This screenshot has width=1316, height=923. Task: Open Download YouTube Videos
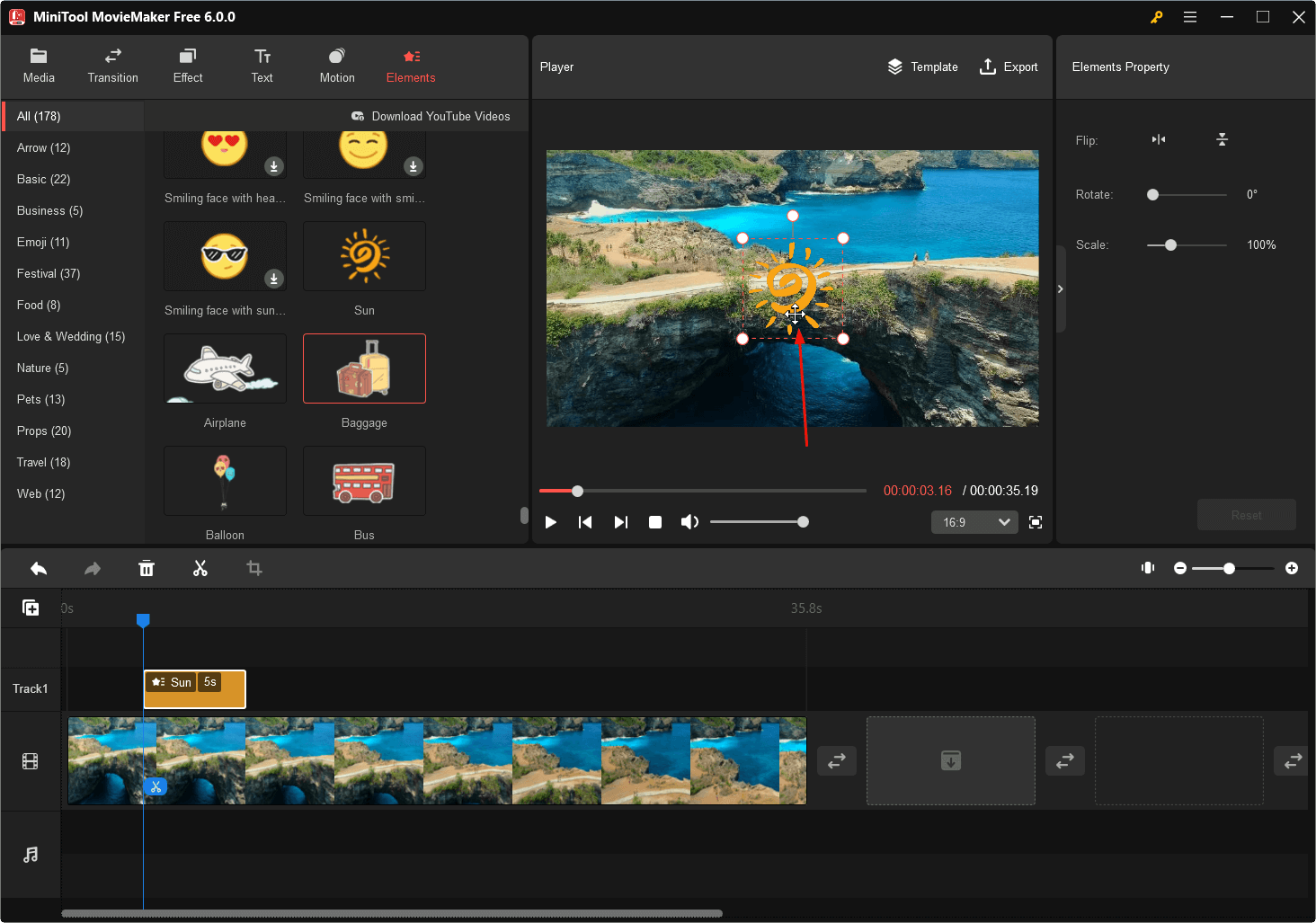click(x=431, y=116)
